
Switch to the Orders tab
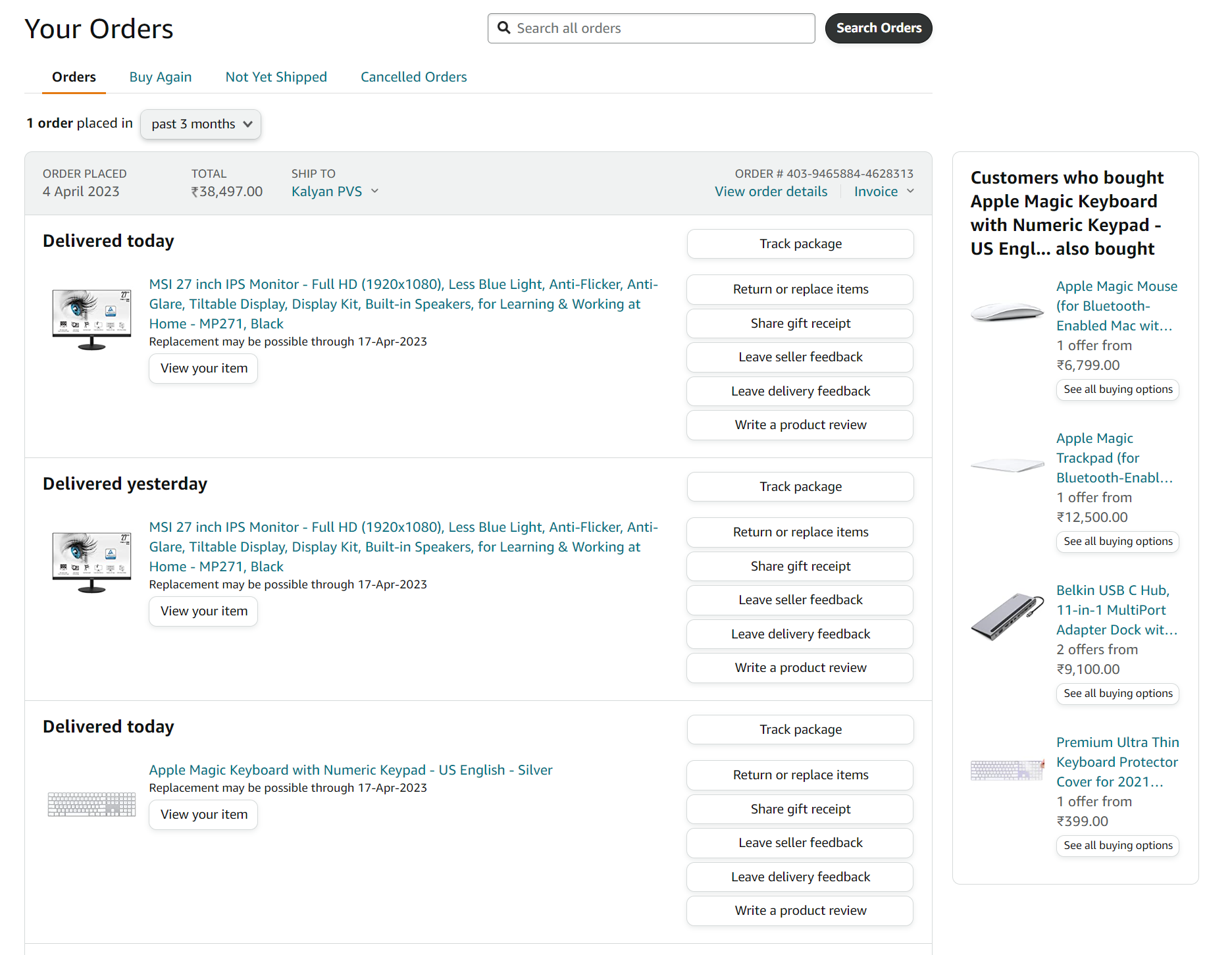74,77
